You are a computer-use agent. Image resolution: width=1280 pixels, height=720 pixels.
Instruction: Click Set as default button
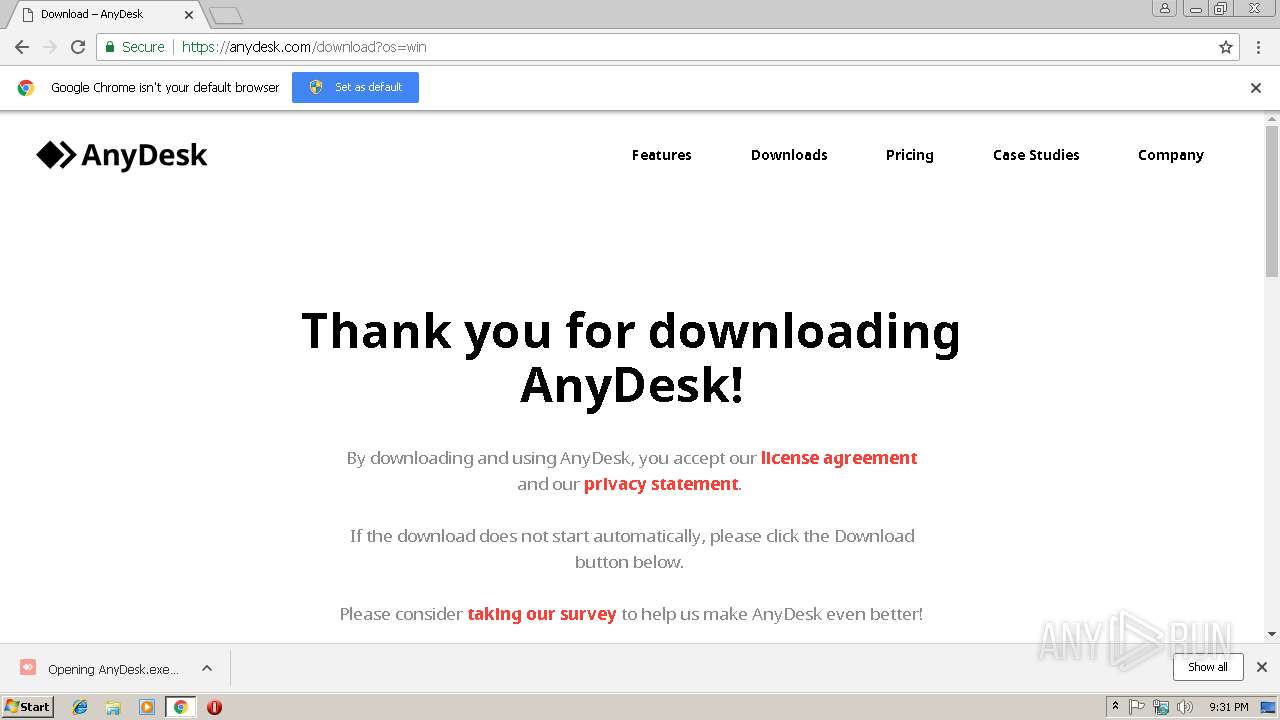click(x=355, y=87)
